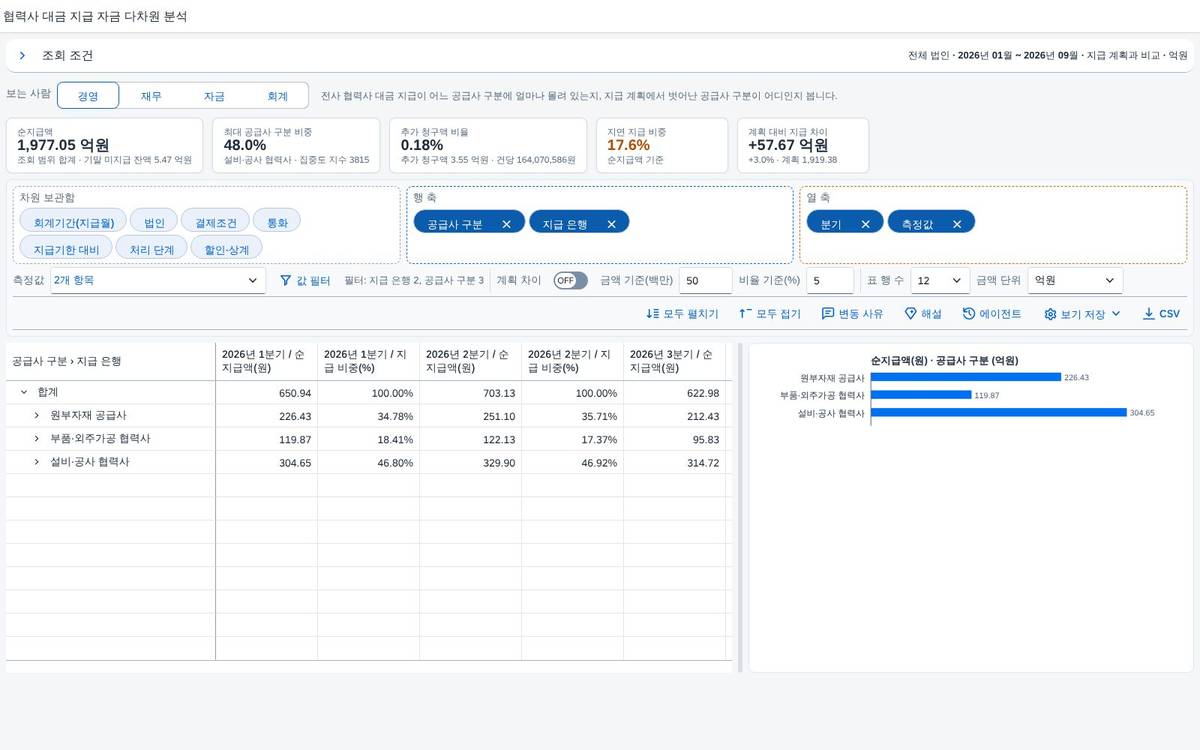Viewport: 1200px width, 750px height.
Task: Select the 통화 dimension chip
Action: pyautogui.click(x=277, y=221)
